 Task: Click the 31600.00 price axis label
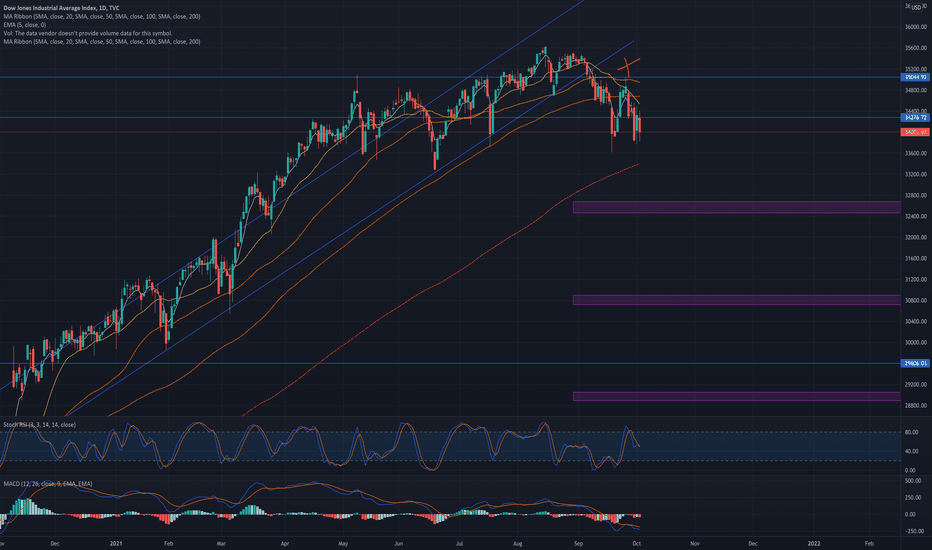(x=916, y=259)
